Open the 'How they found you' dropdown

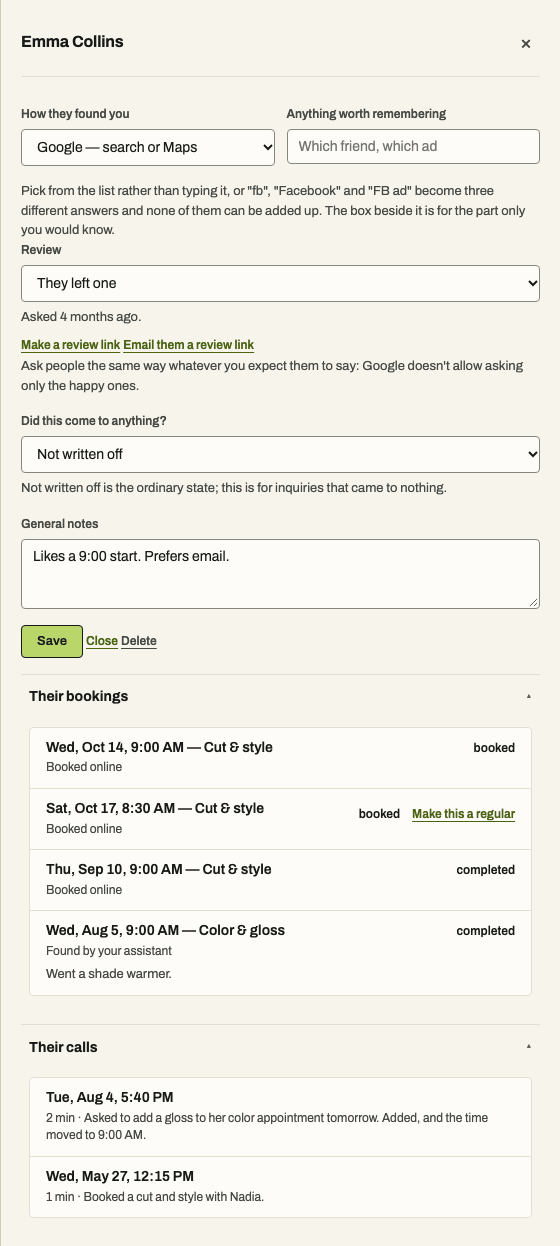[x=148, y=147]
